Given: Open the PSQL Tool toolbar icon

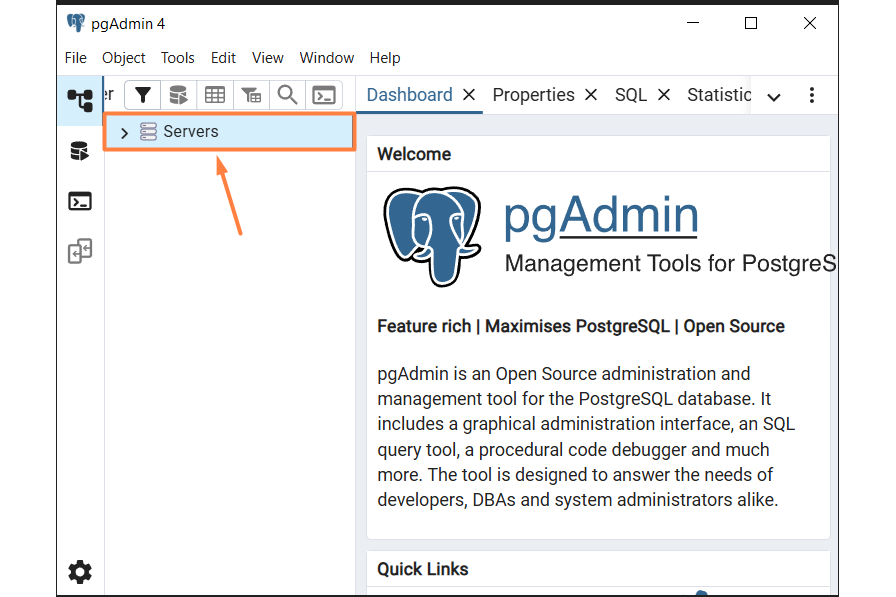Looking at the screenshot, I should point(324,95).
